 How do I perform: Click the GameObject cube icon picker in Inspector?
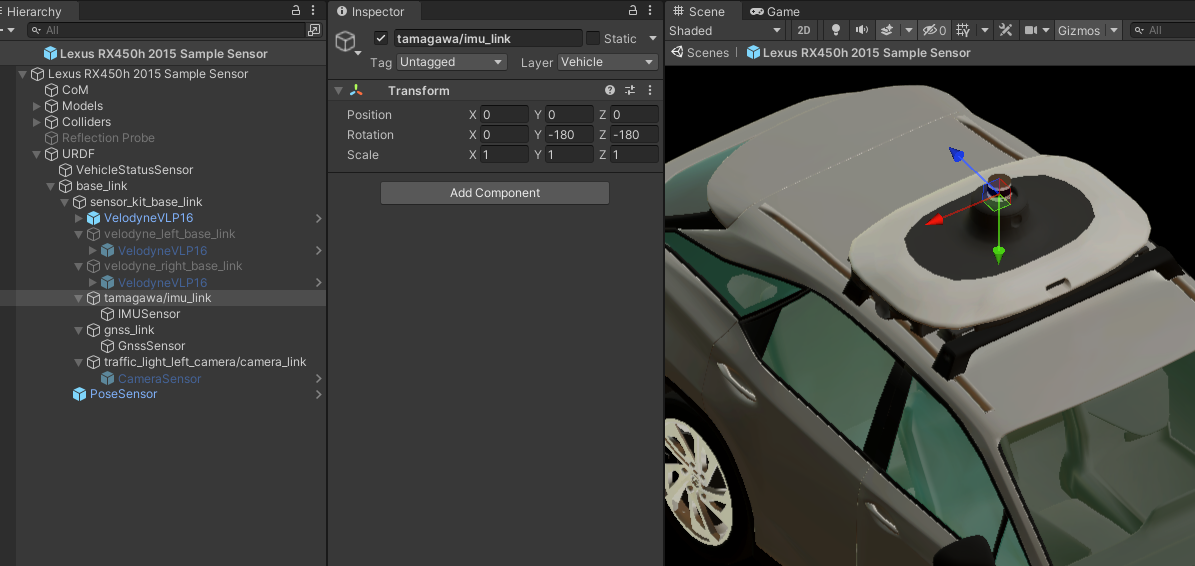coord(346,42)
